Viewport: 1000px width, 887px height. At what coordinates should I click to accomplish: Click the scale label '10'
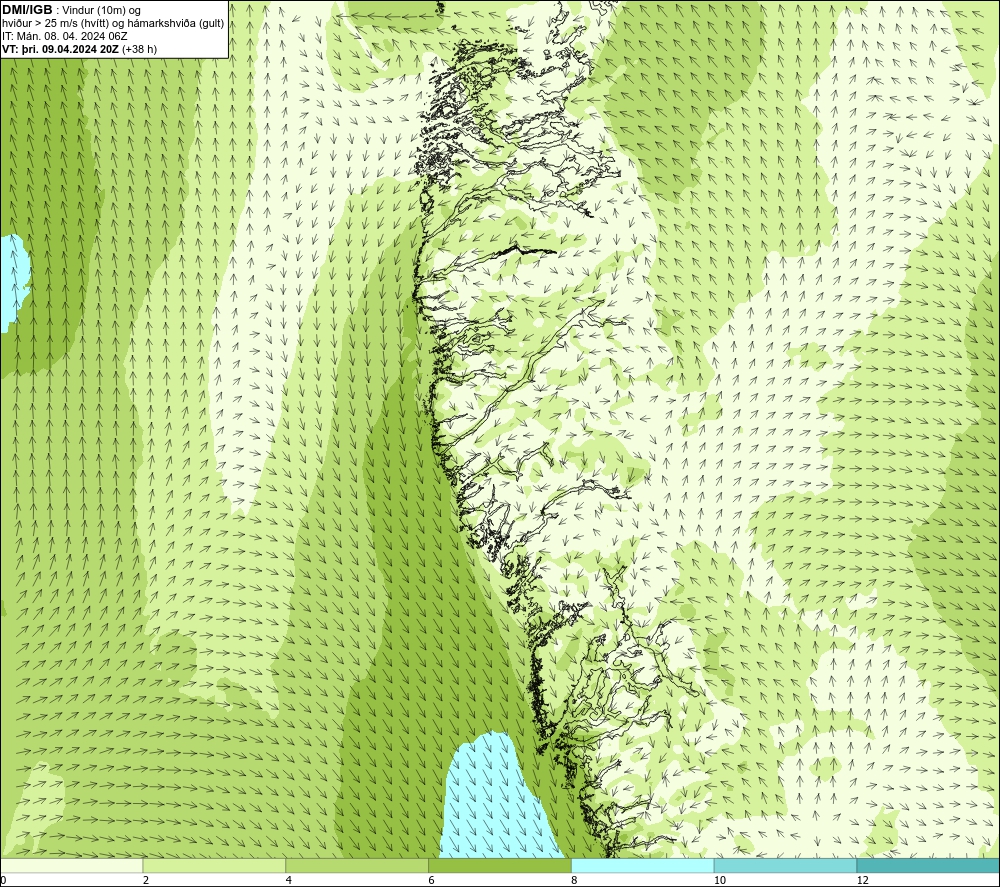point(719,881)
